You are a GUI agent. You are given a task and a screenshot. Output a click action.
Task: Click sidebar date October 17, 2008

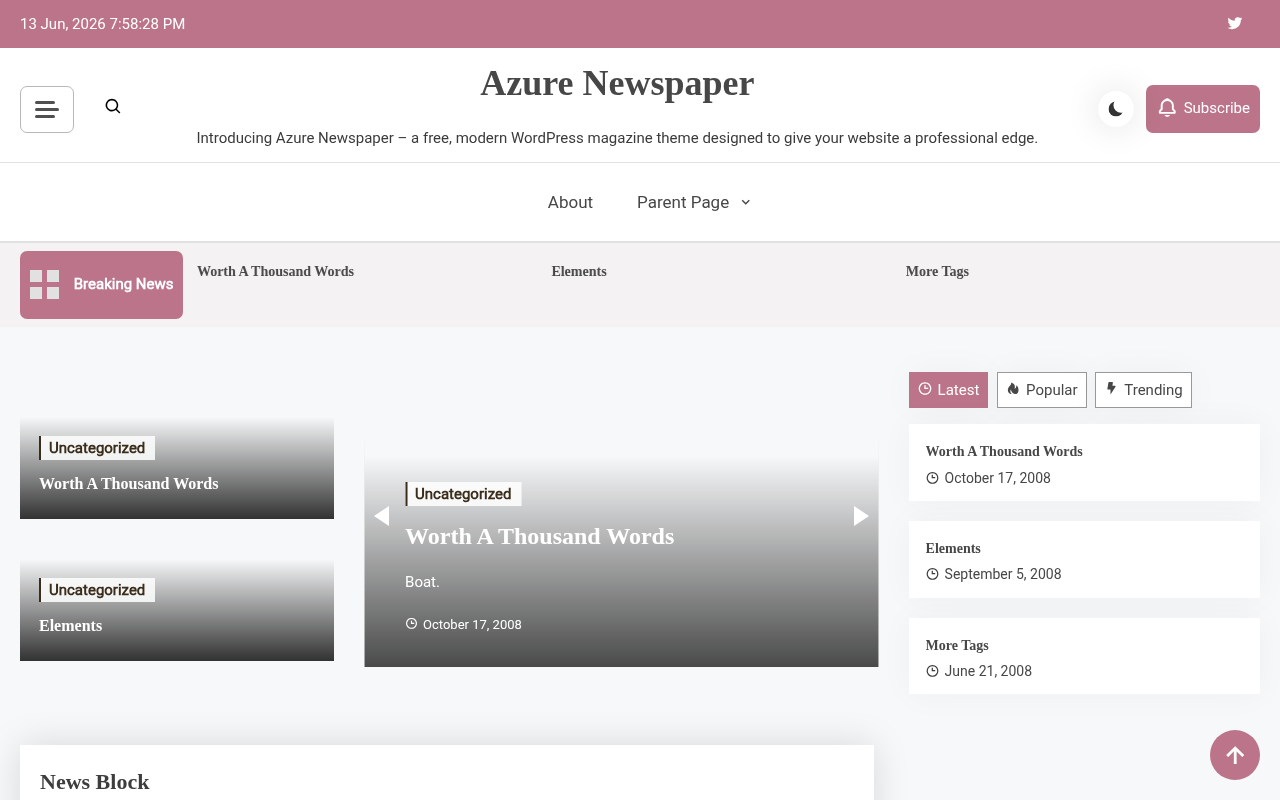997,478
